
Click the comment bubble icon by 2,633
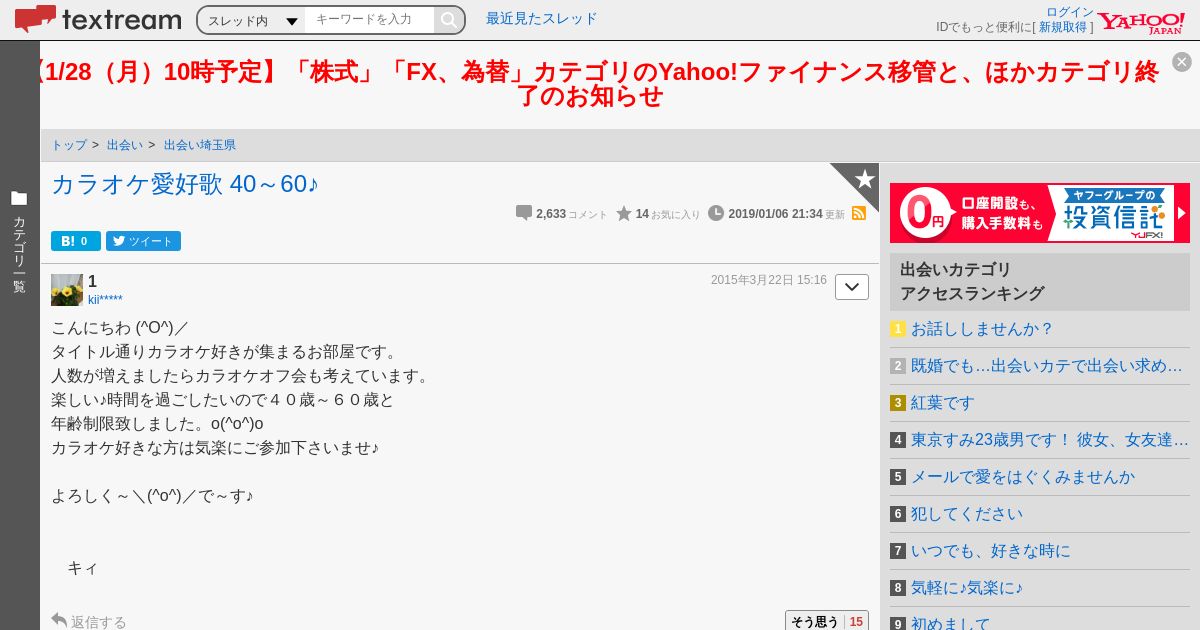(x=524, y=213)
